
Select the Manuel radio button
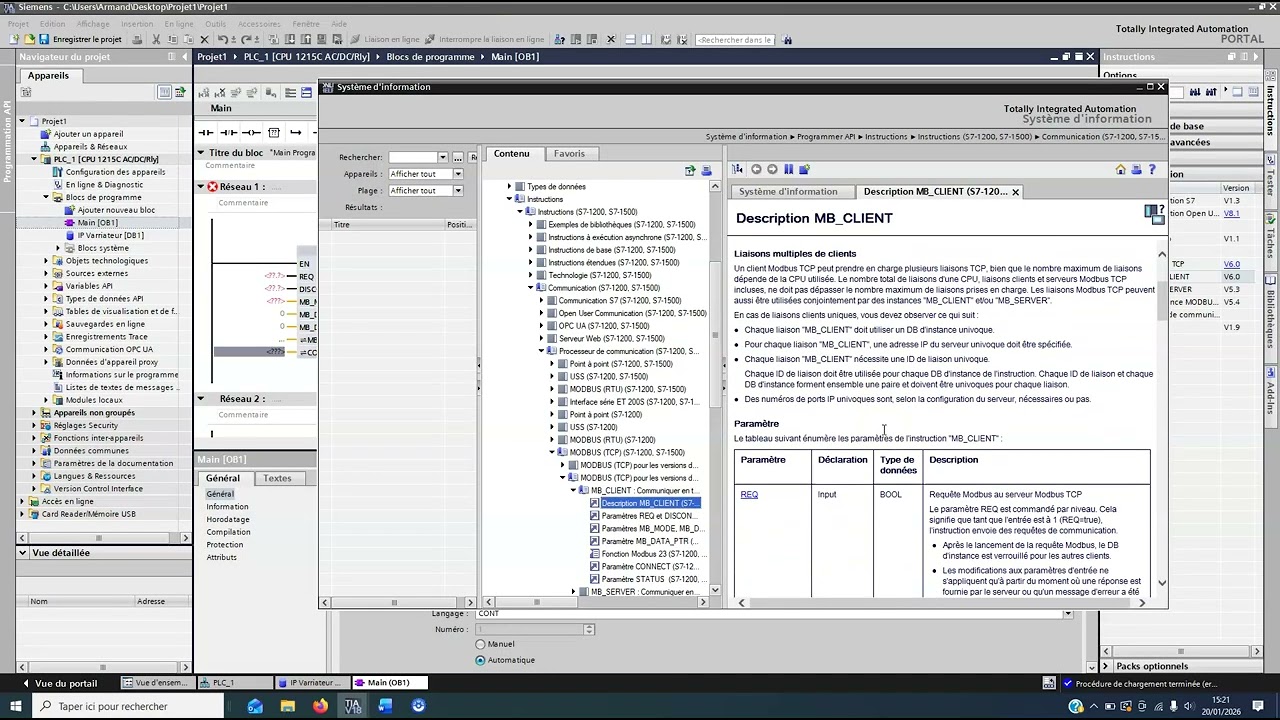click(x=480, y=644)
